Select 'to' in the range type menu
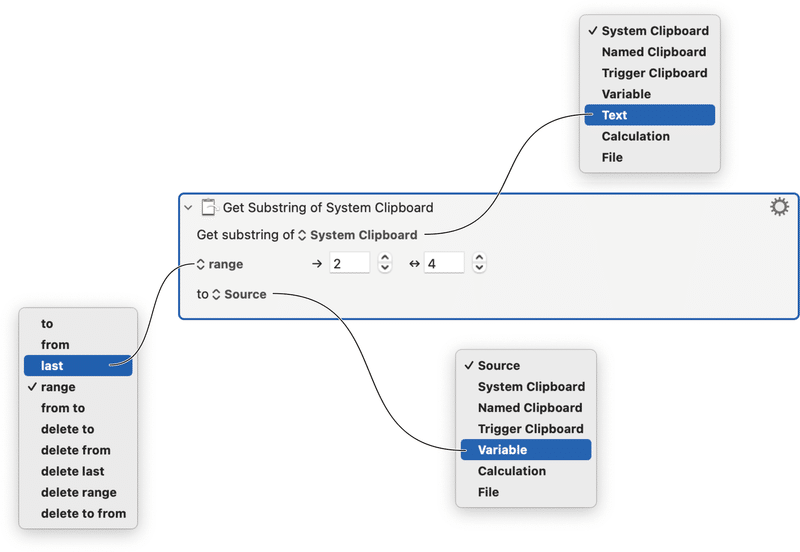 (78, 323)
